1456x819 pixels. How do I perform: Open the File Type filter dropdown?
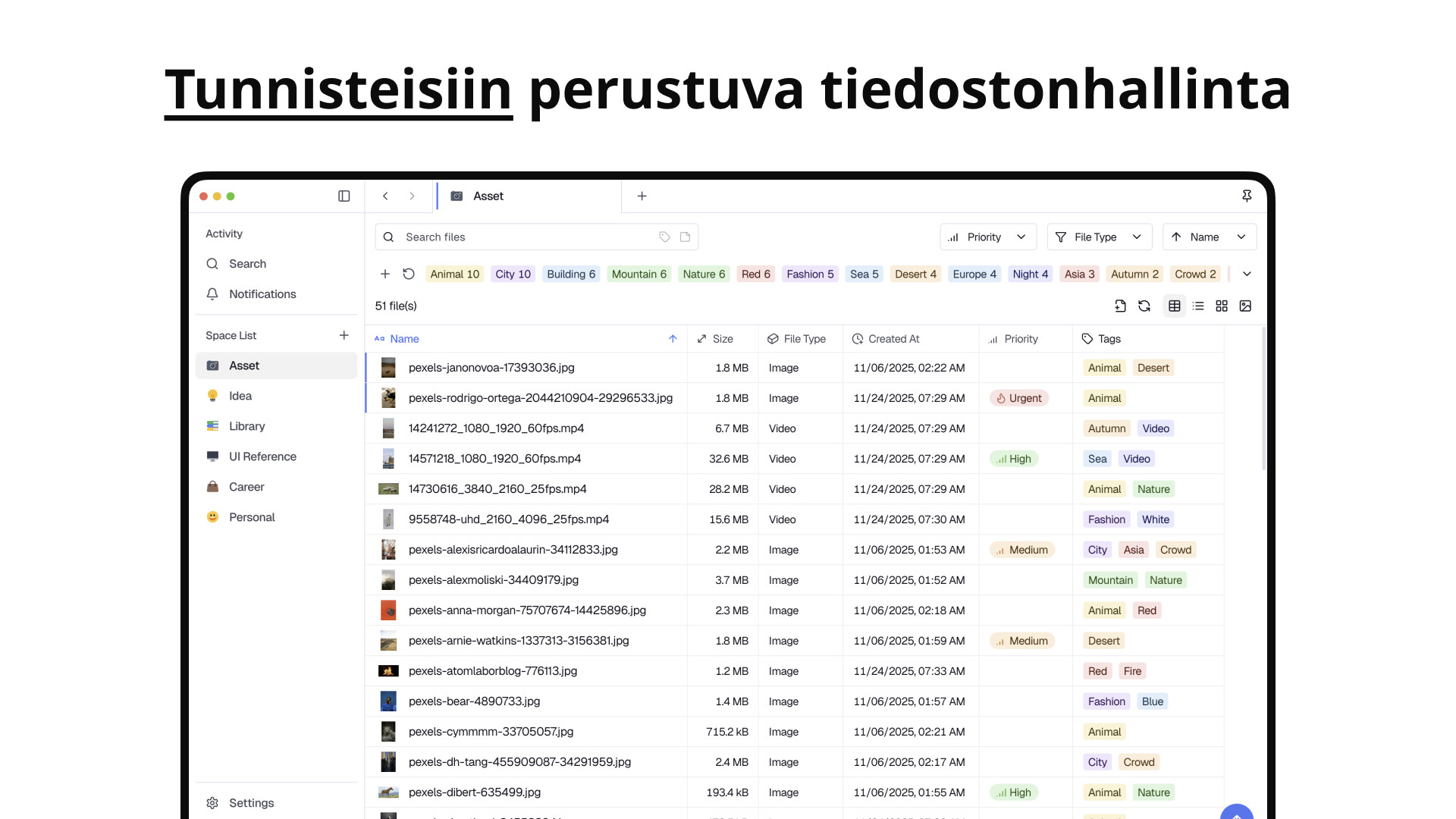(1098, 237)
